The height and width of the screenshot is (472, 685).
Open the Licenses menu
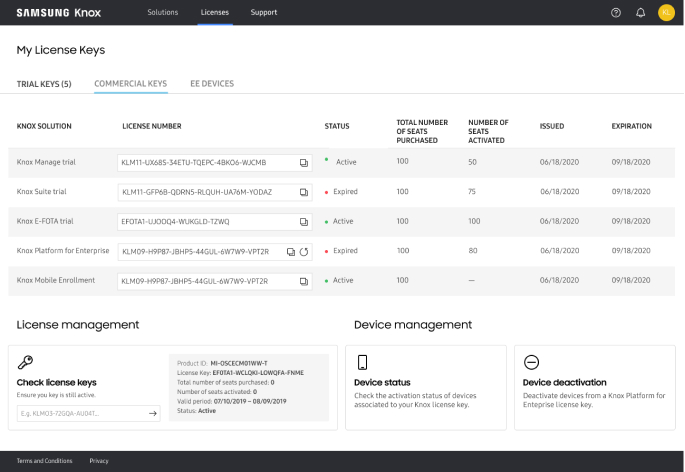point(214,12)
